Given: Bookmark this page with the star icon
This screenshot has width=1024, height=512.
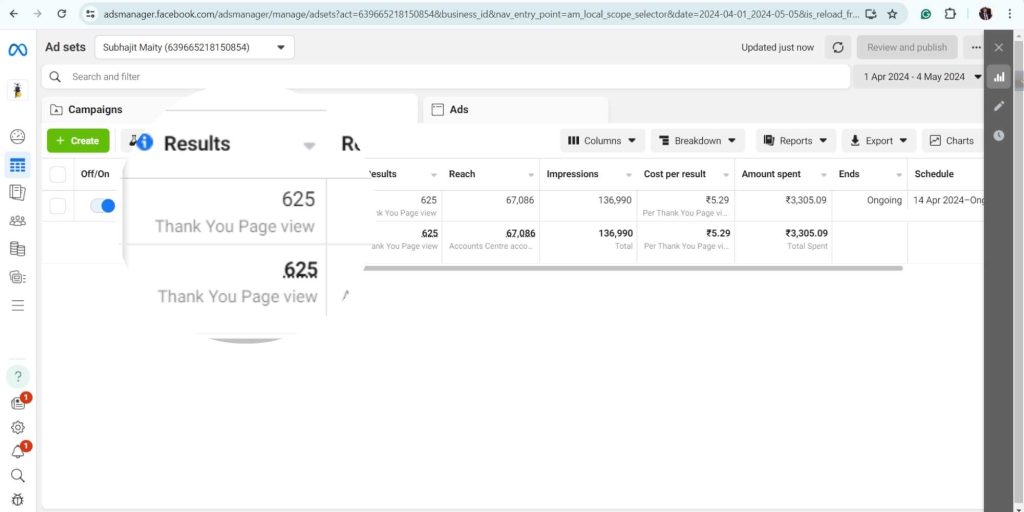Looking at the screenshot, I should 892,14.
